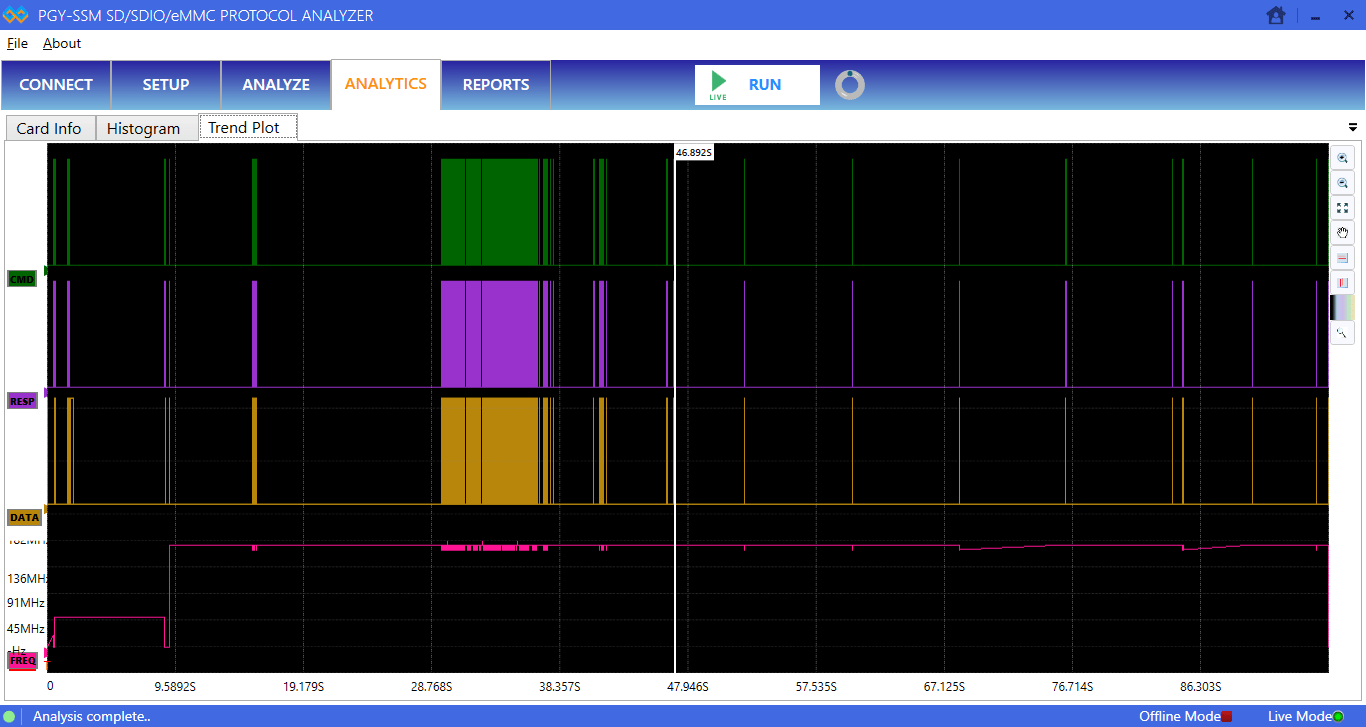Viewport: 1366px width, 727px height.
Task: Toggle the Live Mode indicator
Action: pyautogui.click(x=1303, y=716)
